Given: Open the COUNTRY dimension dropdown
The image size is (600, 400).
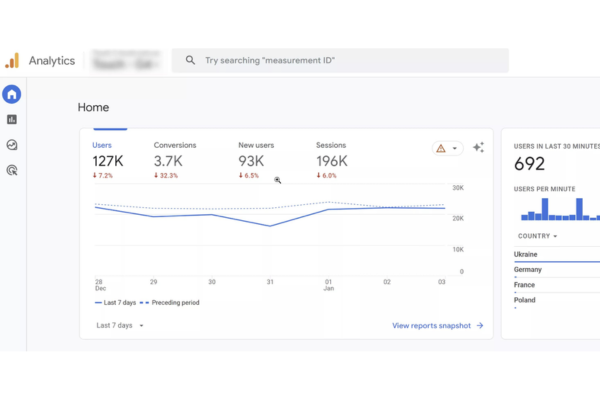Looking at the screenshot, I should pyautogui.click(x=537, y=236).
